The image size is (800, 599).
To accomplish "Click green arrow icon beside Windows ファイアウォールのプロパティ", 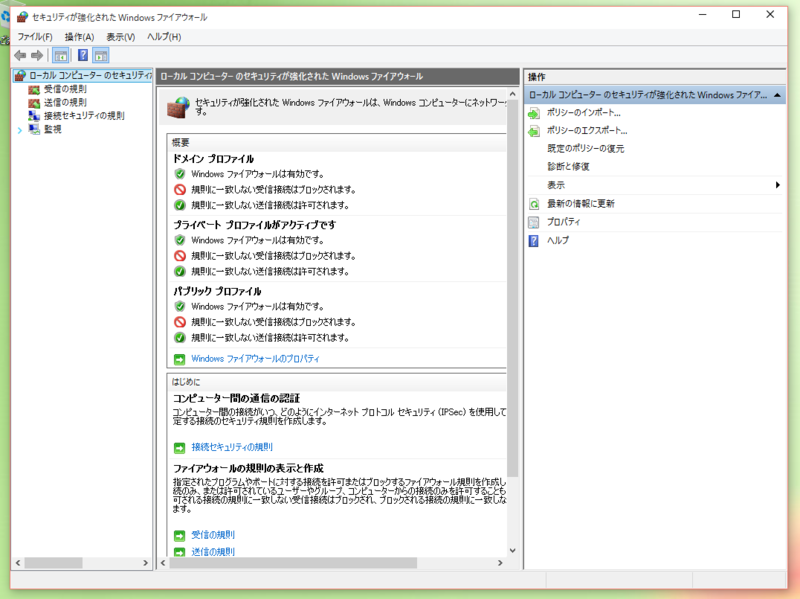I will pos(180,359).
